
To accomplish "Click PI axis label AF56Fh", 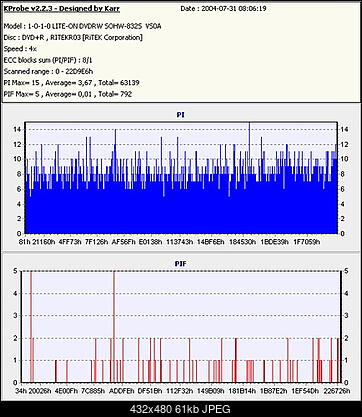I will (124, 242).
